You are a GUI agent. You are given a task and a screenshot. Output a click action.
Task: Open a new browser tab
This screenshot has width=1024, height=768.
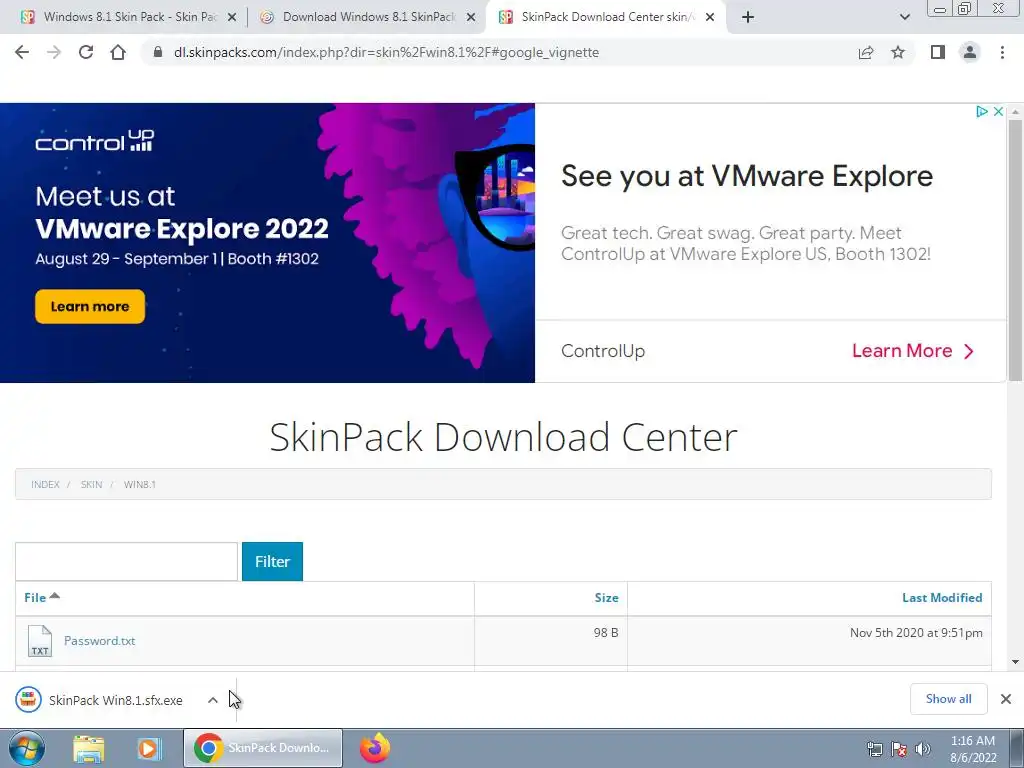748,17
